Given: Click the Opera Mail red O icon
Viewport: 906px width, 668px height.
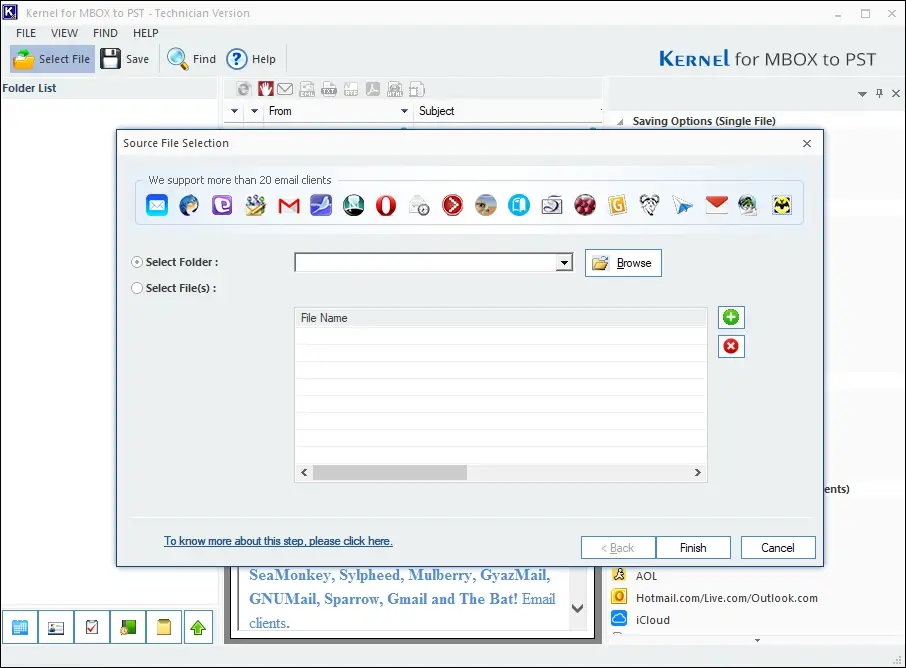Looking at the screenshot, I should click(386, 205).
